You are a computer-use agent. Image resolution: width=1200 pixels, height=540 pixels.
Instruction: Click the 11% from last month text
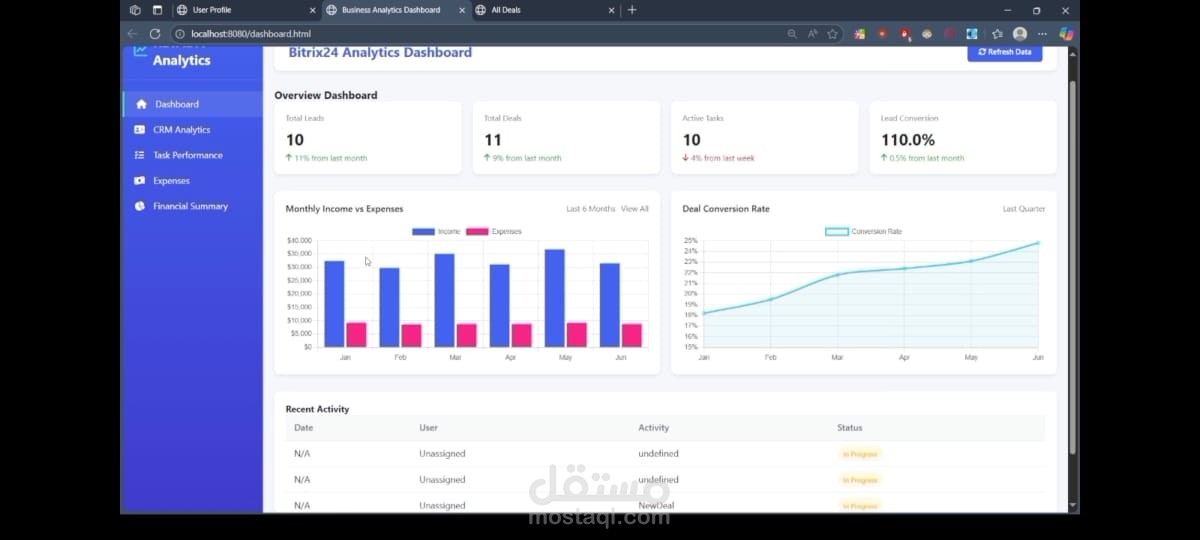[x=331, y=158]
